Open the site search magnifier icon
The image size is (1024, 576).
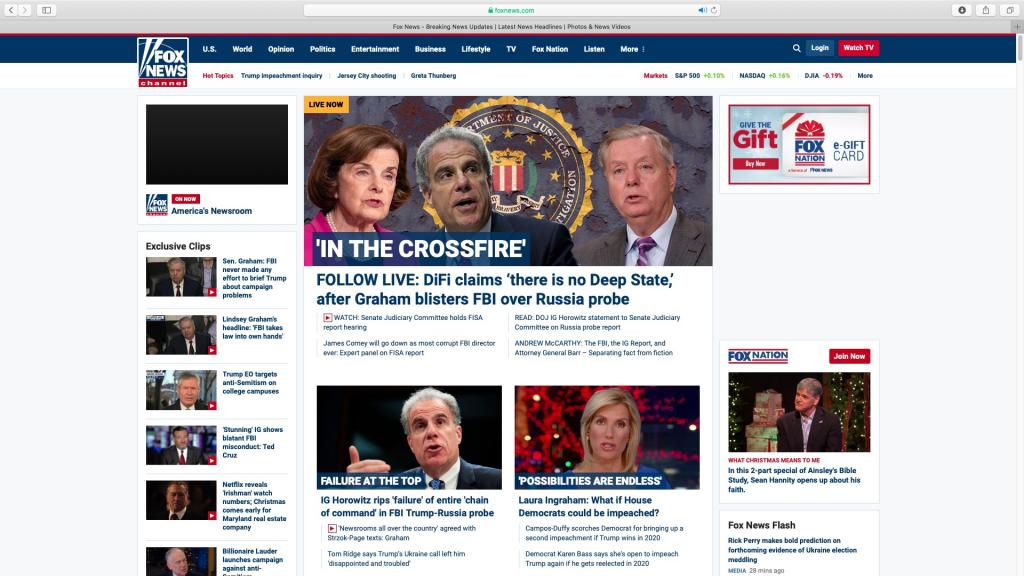tap(797, 48)
